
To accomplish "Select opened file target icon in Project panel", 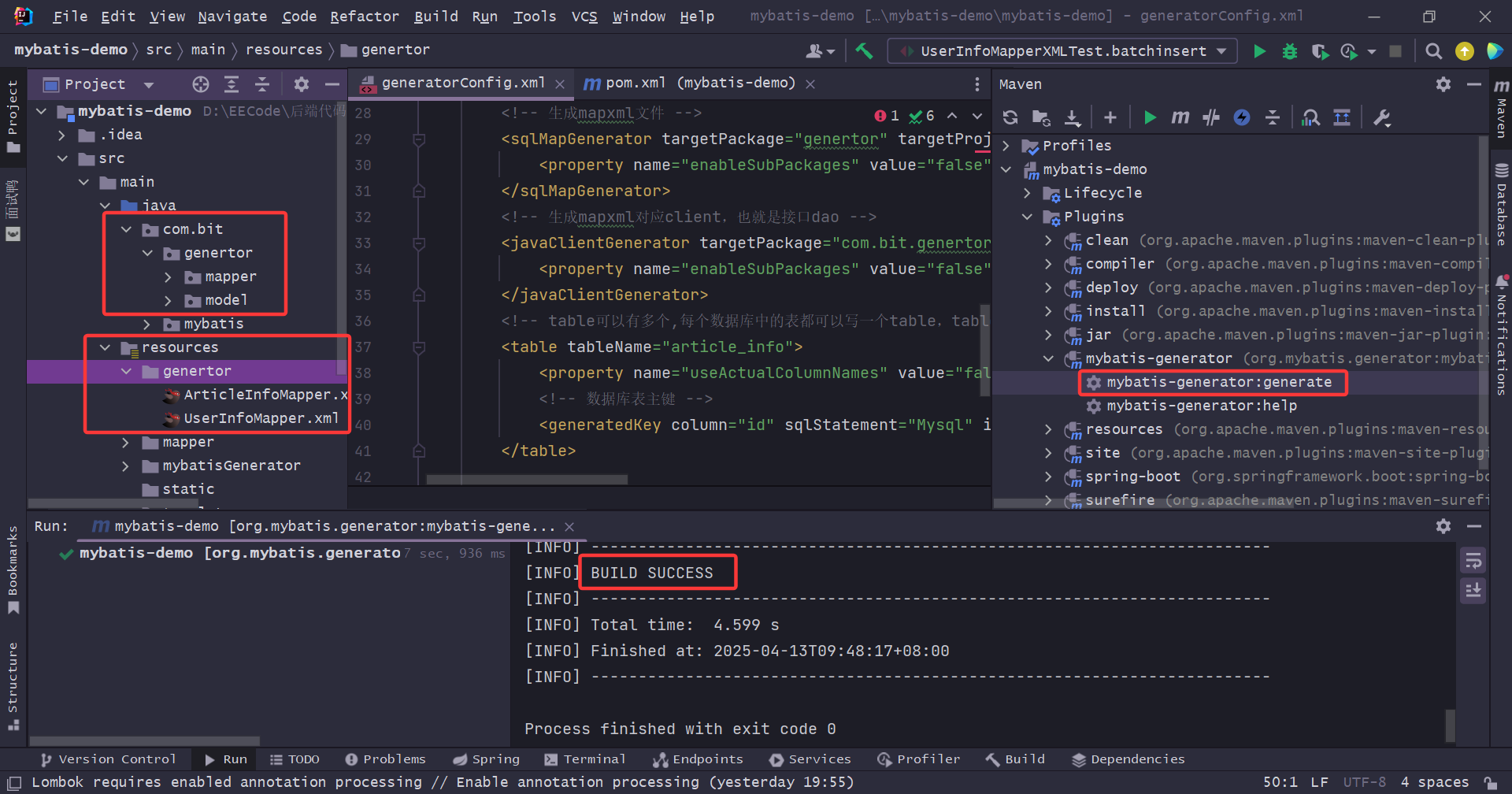I will tap(201, 84).
